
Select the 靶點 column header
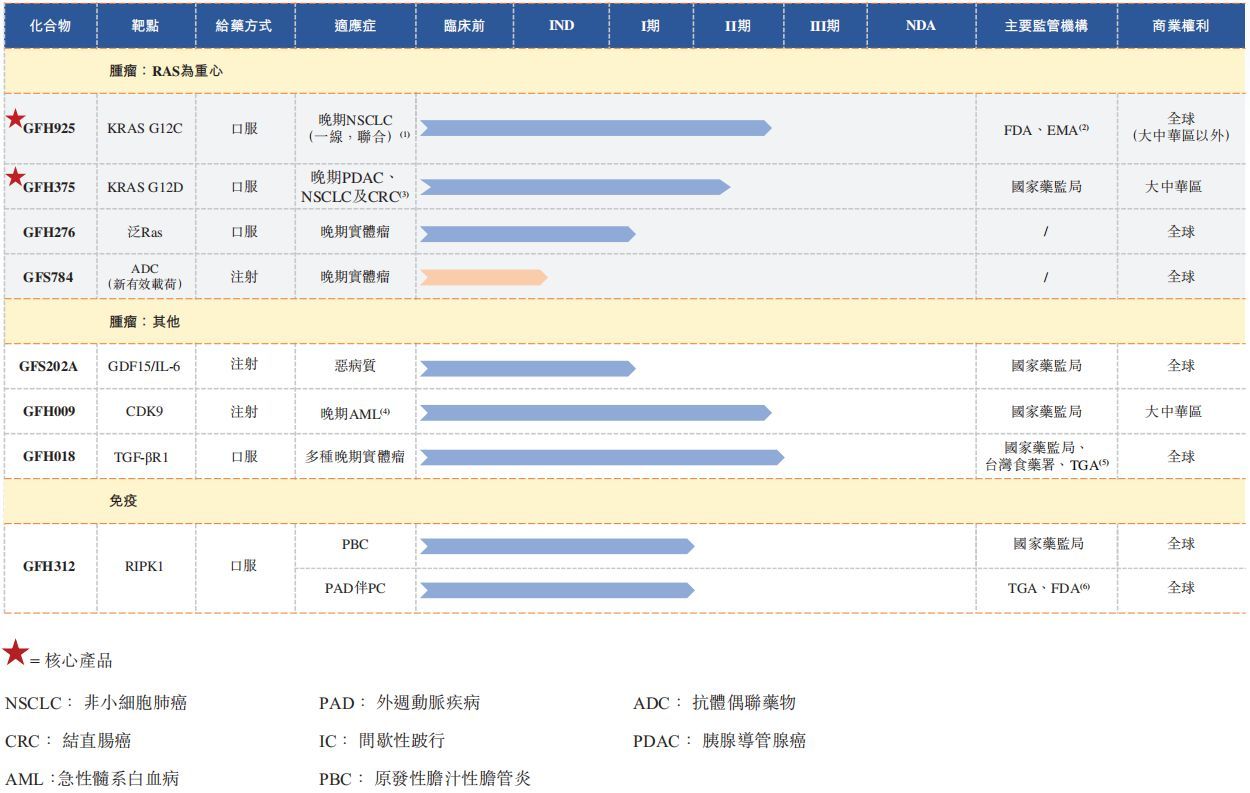[146, 25]
